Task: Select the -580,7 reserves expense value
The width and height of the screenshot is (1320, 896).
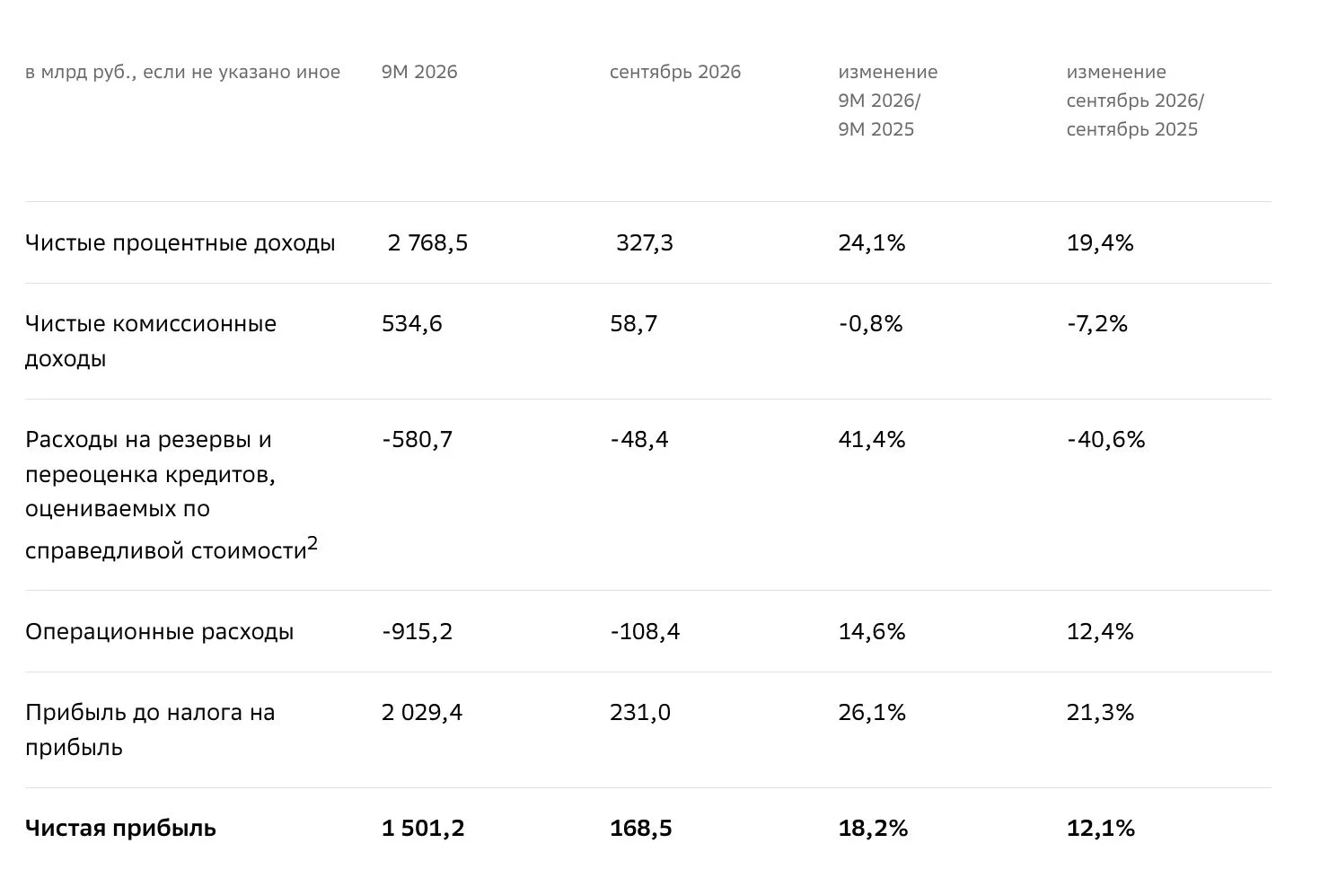Action: pos(418,440)
